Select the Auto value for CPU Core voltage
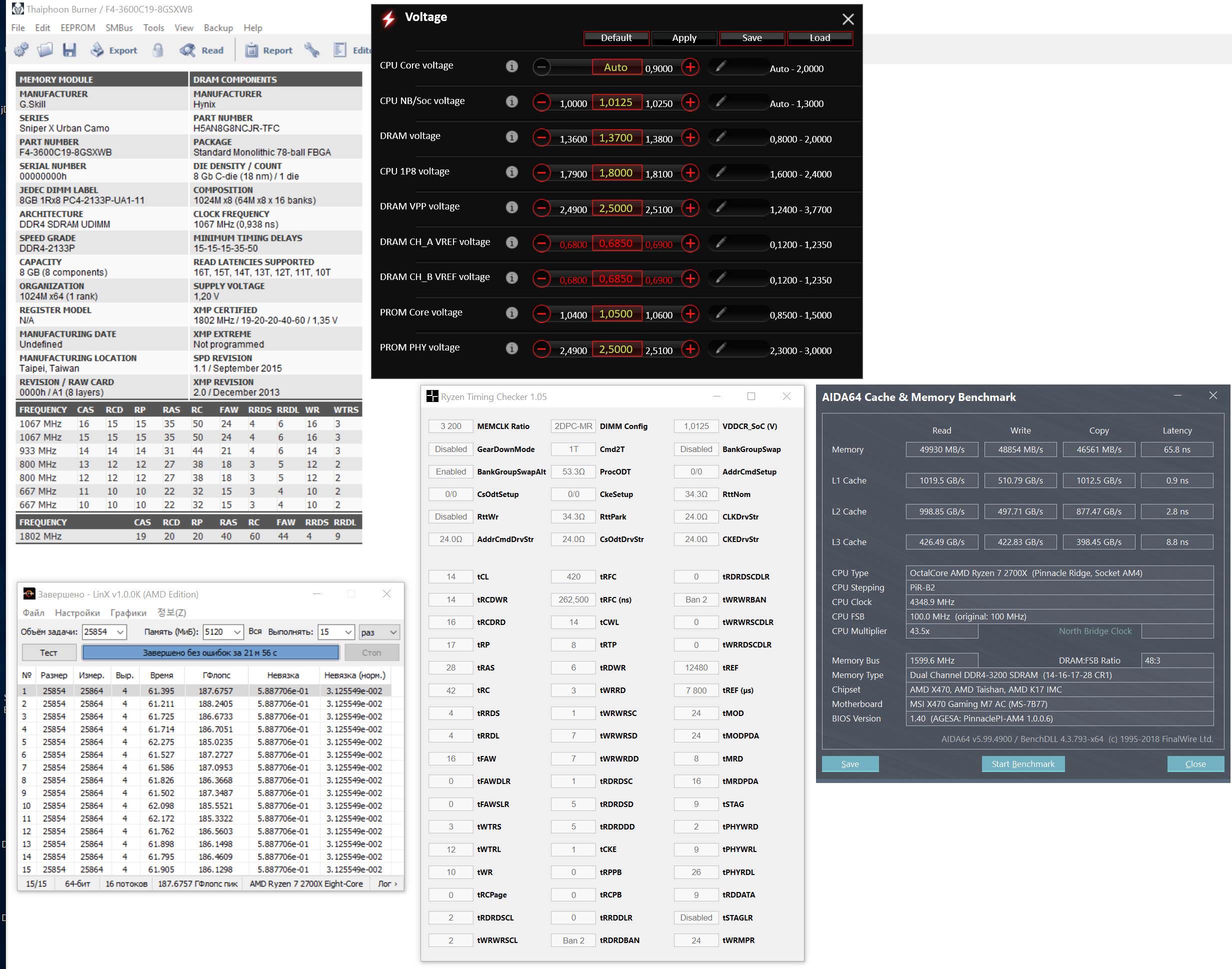 (616, 67)
